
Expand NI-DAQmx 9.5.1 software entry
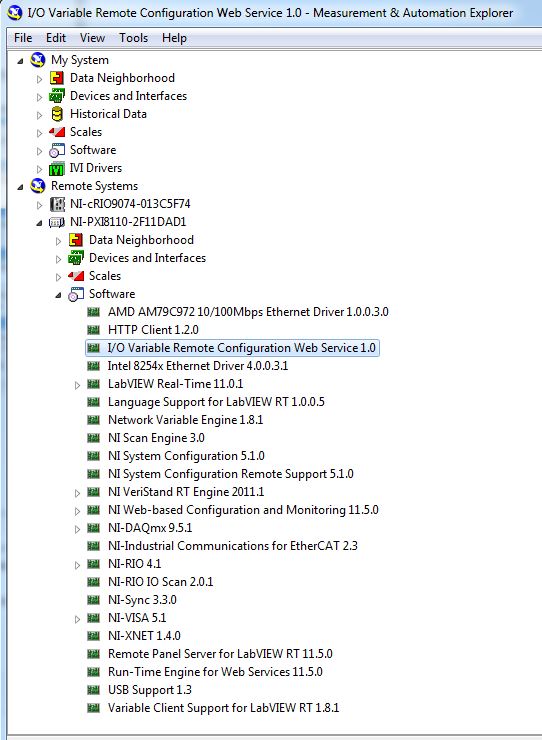[x=77, y=529]
